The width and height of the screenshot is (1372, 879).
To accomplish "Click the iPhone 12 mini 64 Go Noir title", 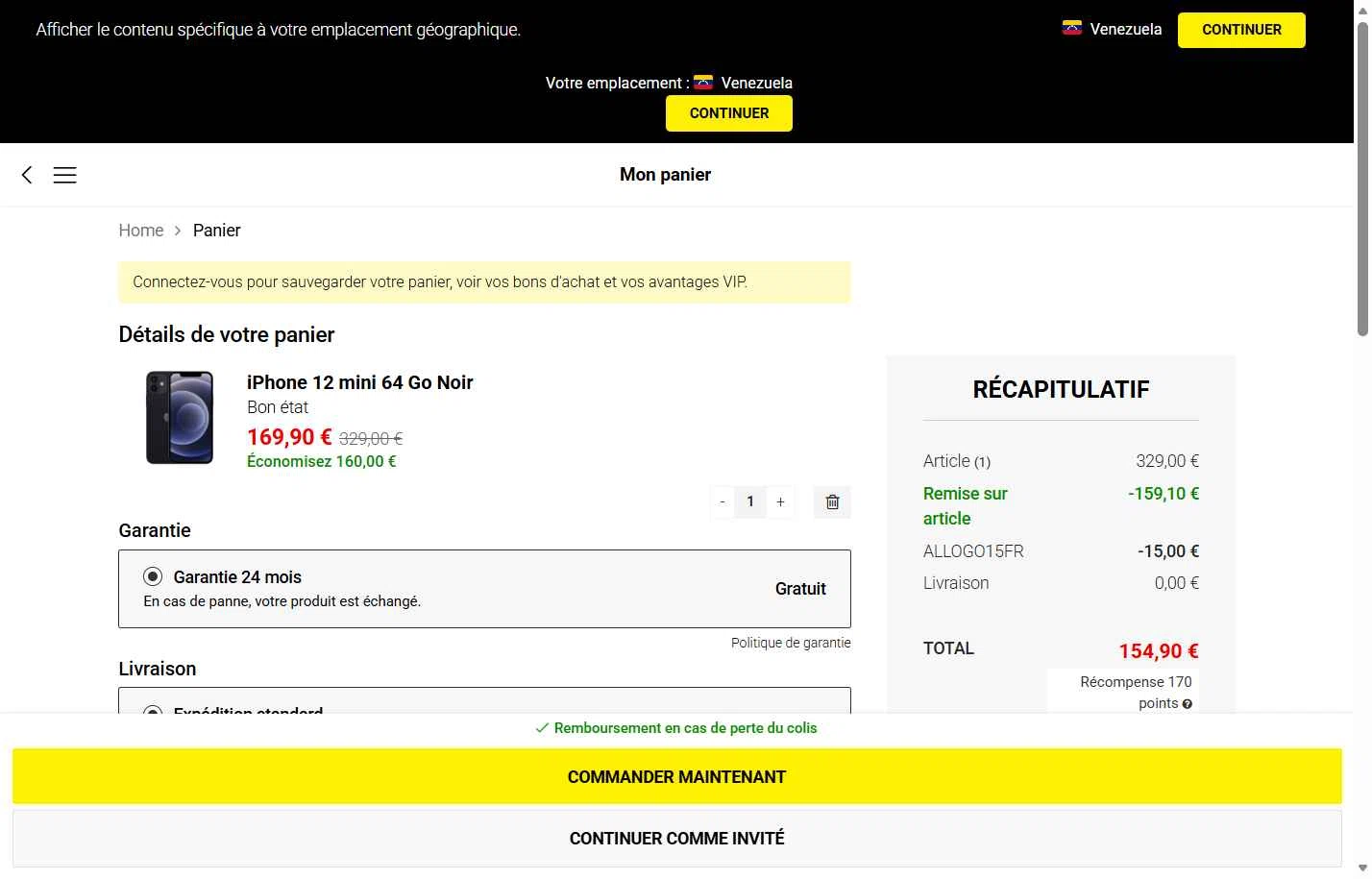I will click(x=360, y=382).
